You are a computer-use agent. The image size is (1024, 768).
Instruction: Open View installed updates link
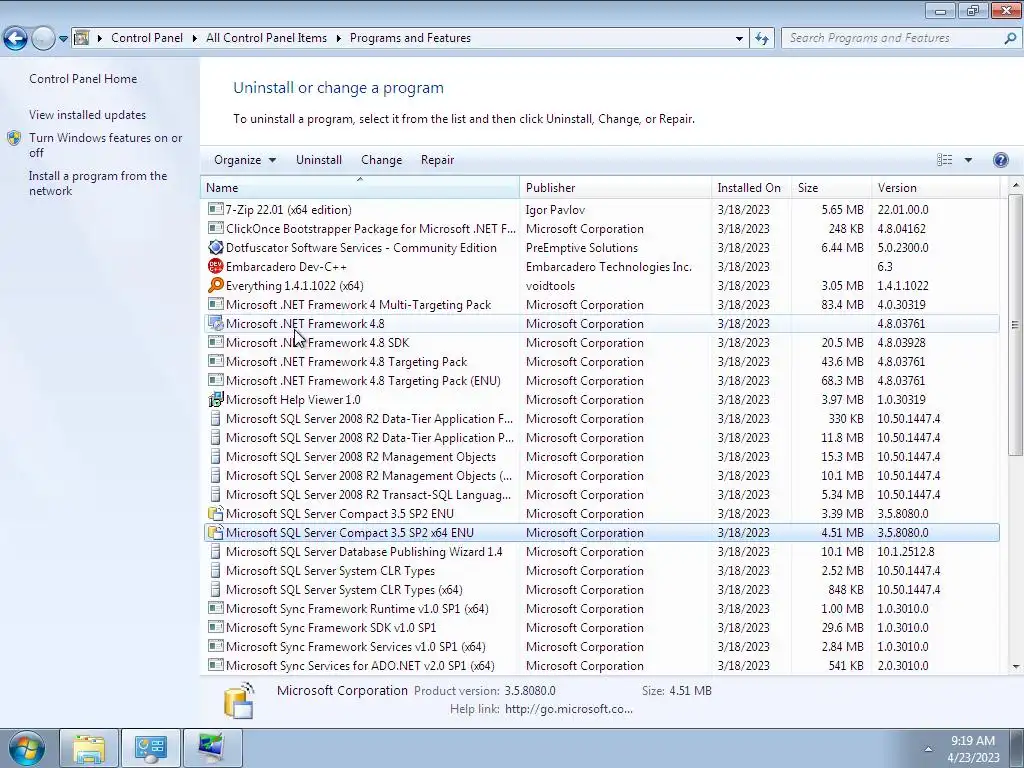pos(88,114)
